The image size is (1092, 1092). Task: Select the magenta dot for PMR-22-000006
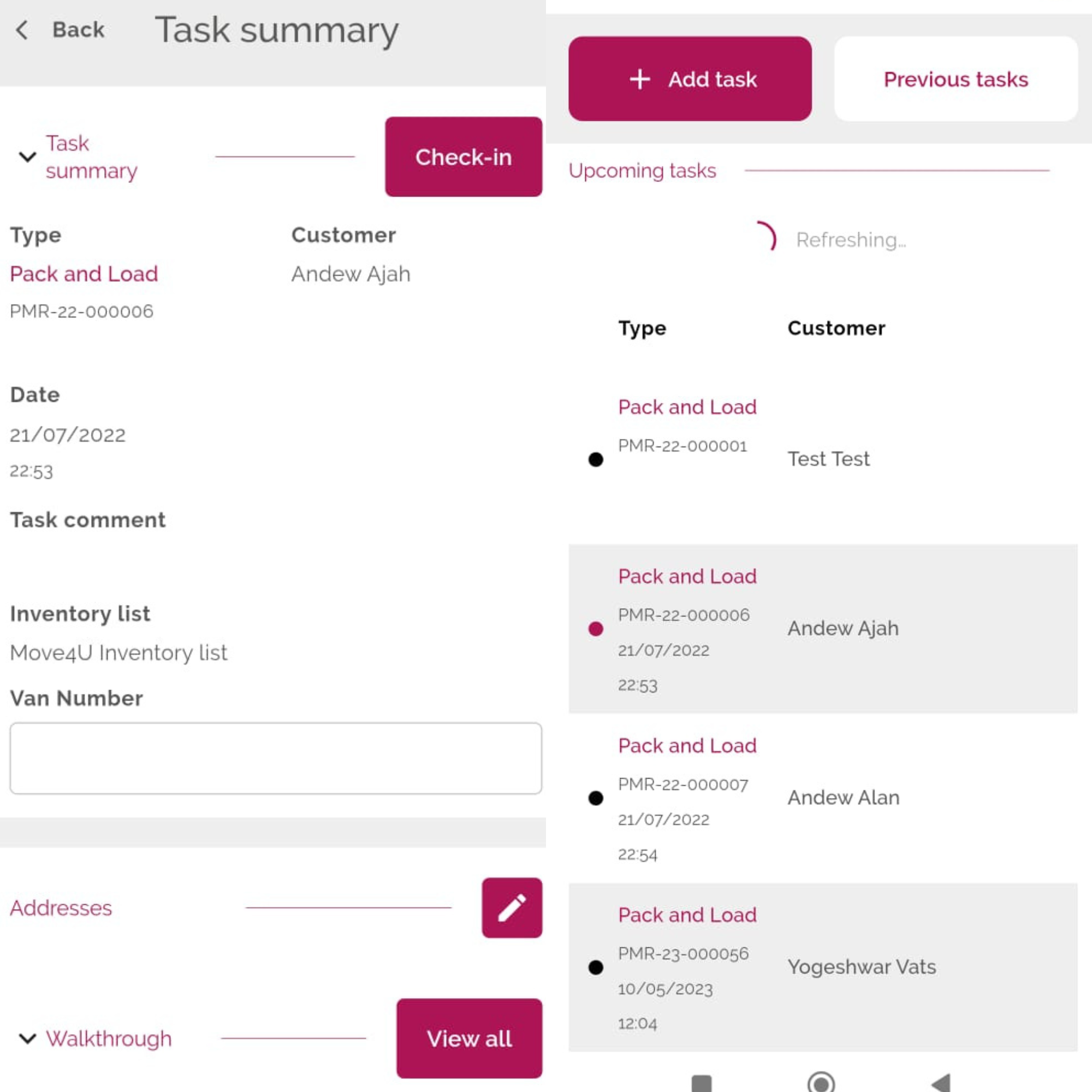(596, 628)
